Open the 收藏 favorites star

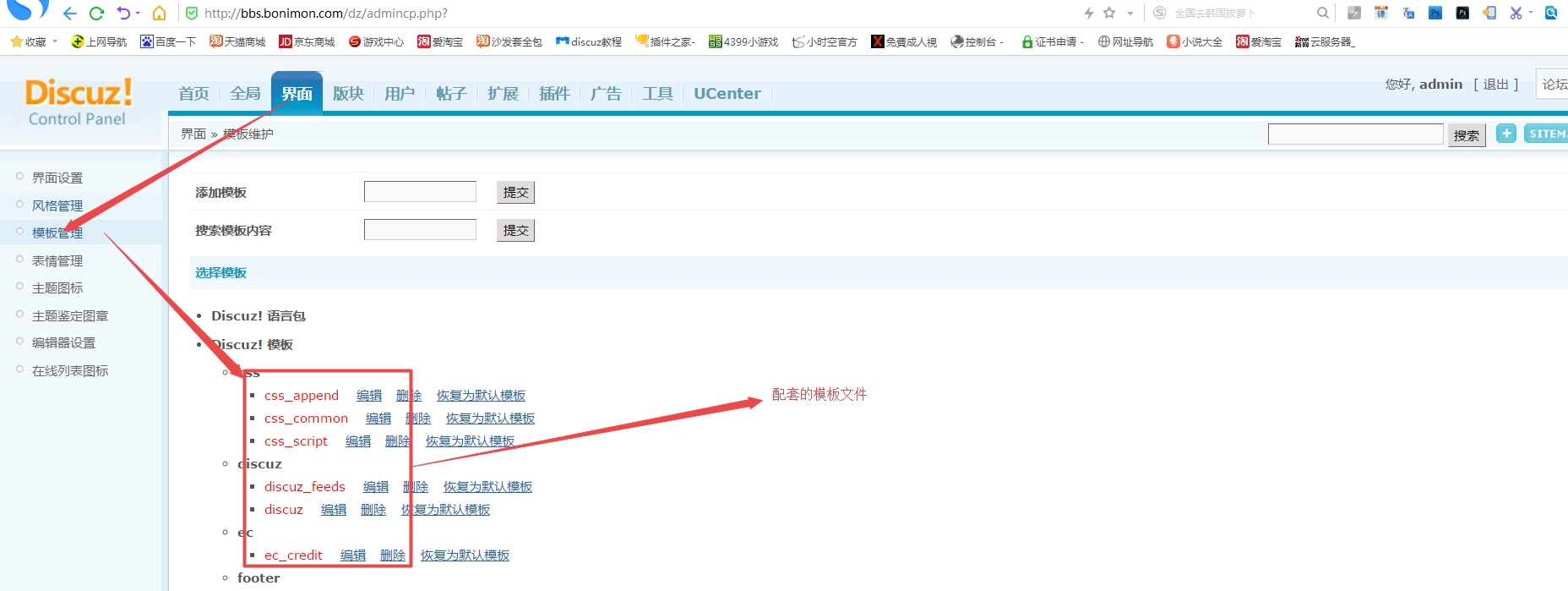(x=29, y=41)
